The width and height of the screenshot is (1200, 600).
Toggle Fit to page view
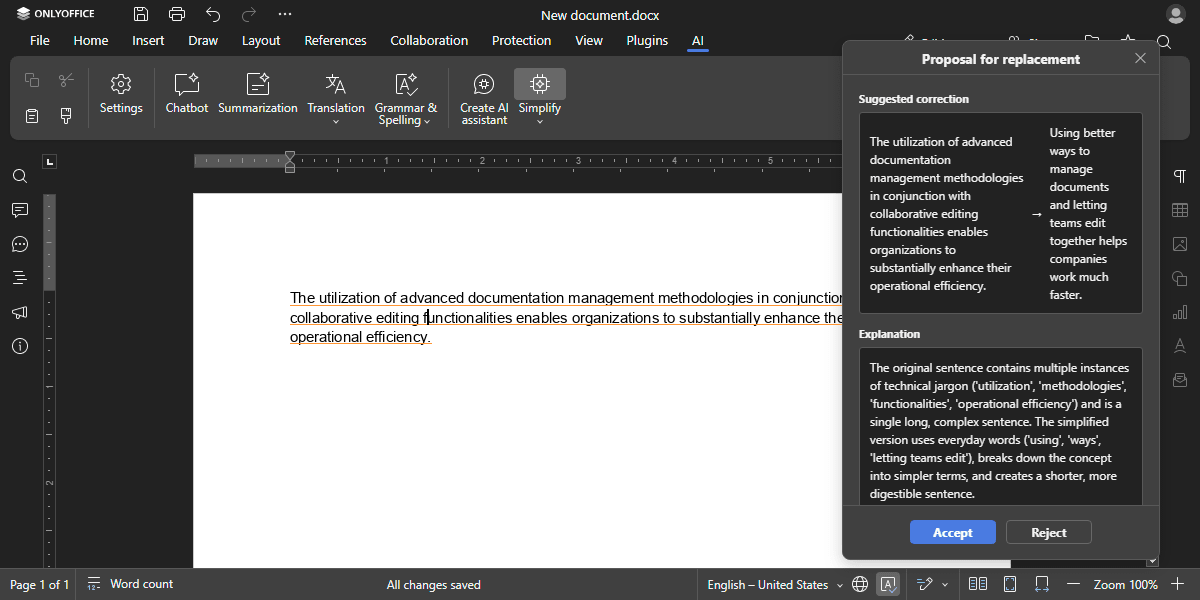pyautogui.click(x=1010, y=585)
